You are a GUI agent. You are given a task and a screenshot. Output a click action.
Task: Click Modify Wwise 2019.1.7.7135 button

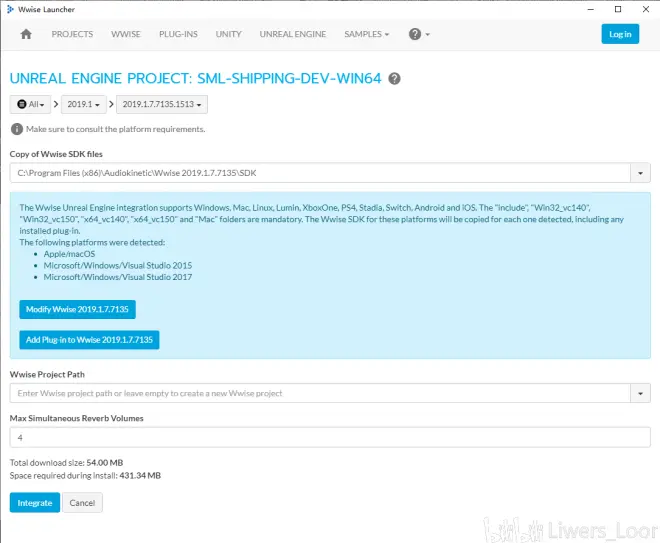click(x=77, y=309)
